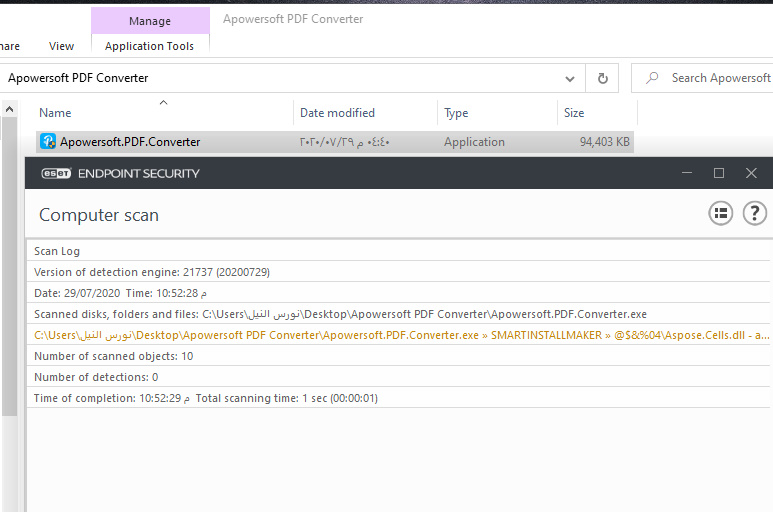Open ESET help via question mark icon
The image size is (773, 512).
pos(754,213)
